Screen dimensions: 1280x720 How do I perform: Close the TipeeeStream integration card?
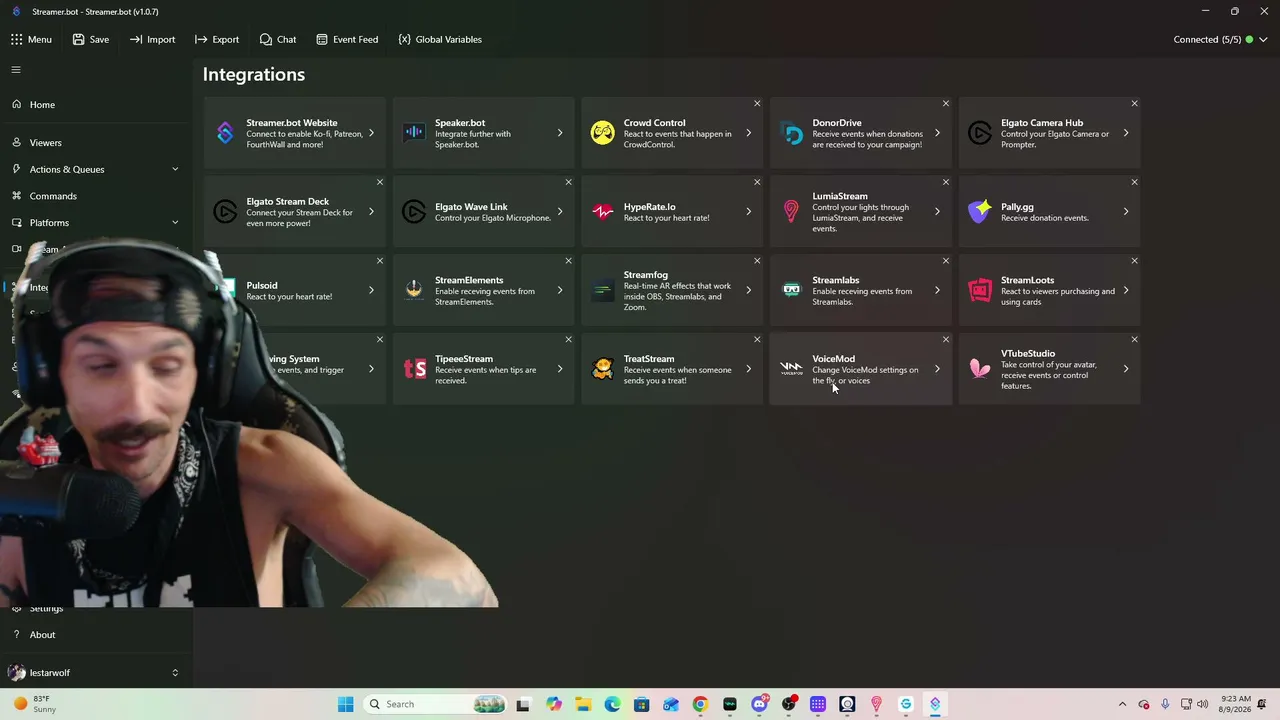pos(569,340)
